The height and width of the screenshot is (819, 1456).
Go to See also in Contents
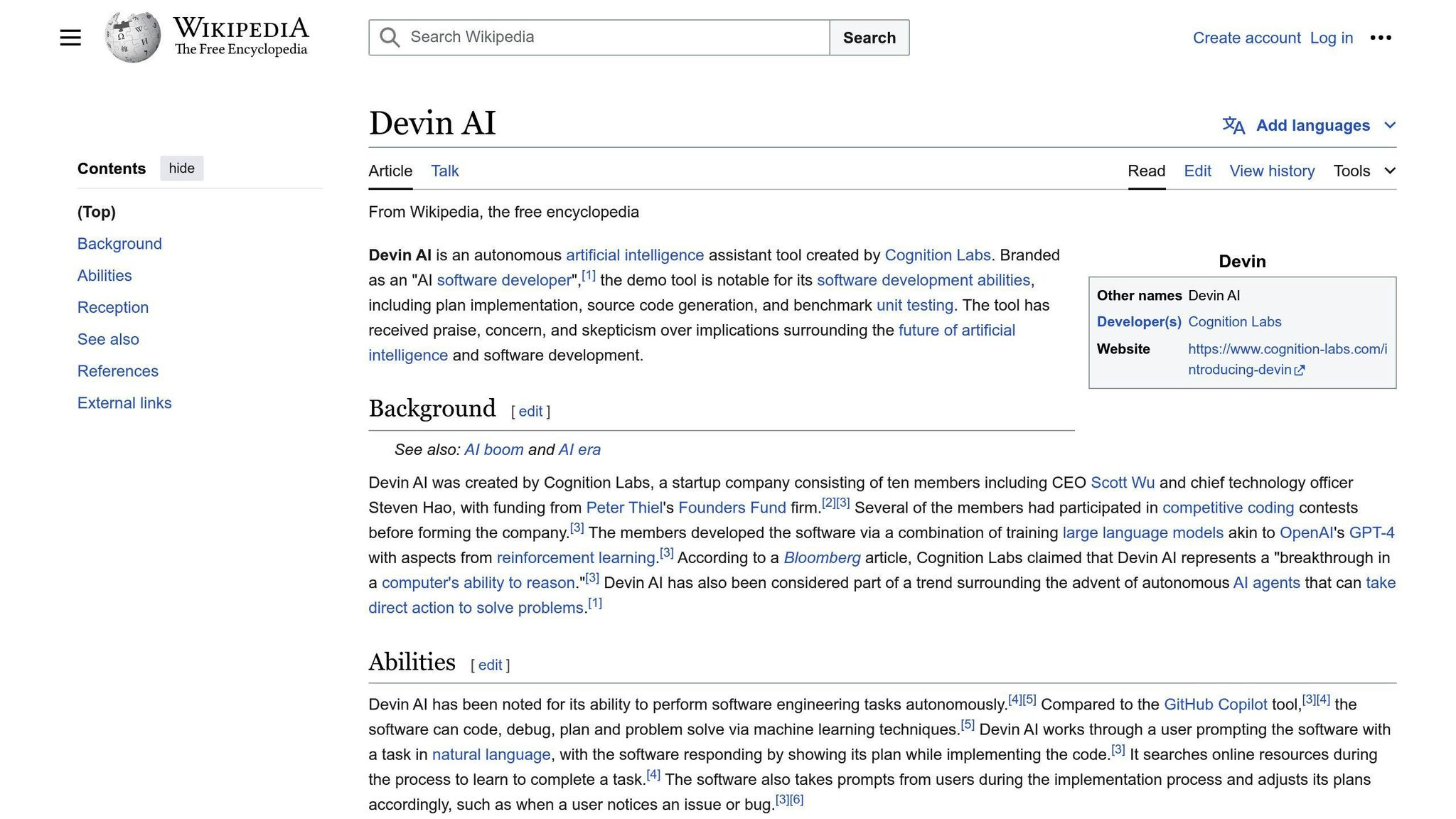pyautogui.click(x=108, y=340)
